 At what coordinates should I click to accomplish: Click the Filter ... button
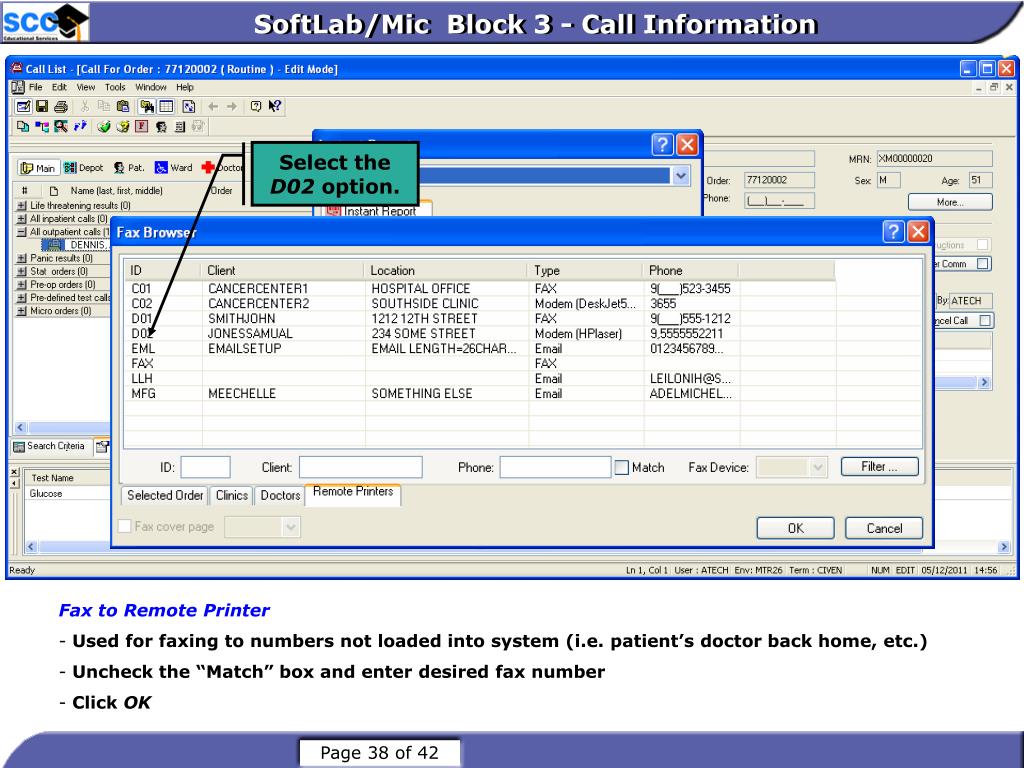pyautogui.click(x=880, y=467)
